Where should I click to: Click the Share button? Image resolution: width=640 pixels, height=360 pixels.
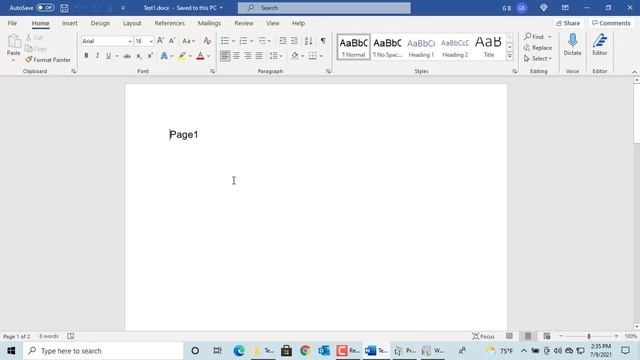[568, 23]
